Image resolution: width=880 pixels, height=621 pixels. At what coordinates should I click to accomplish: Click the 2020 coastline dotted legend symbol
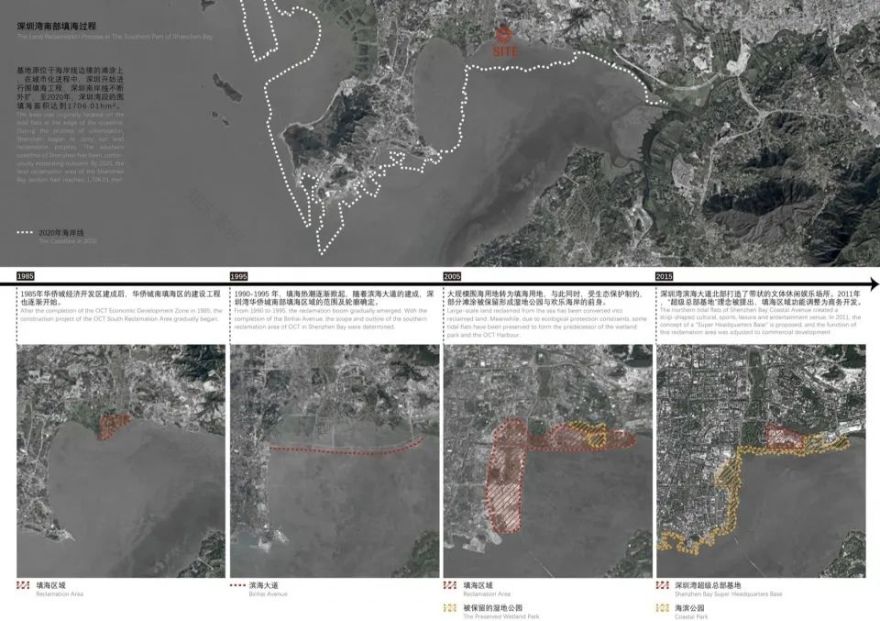click(26, 232)
